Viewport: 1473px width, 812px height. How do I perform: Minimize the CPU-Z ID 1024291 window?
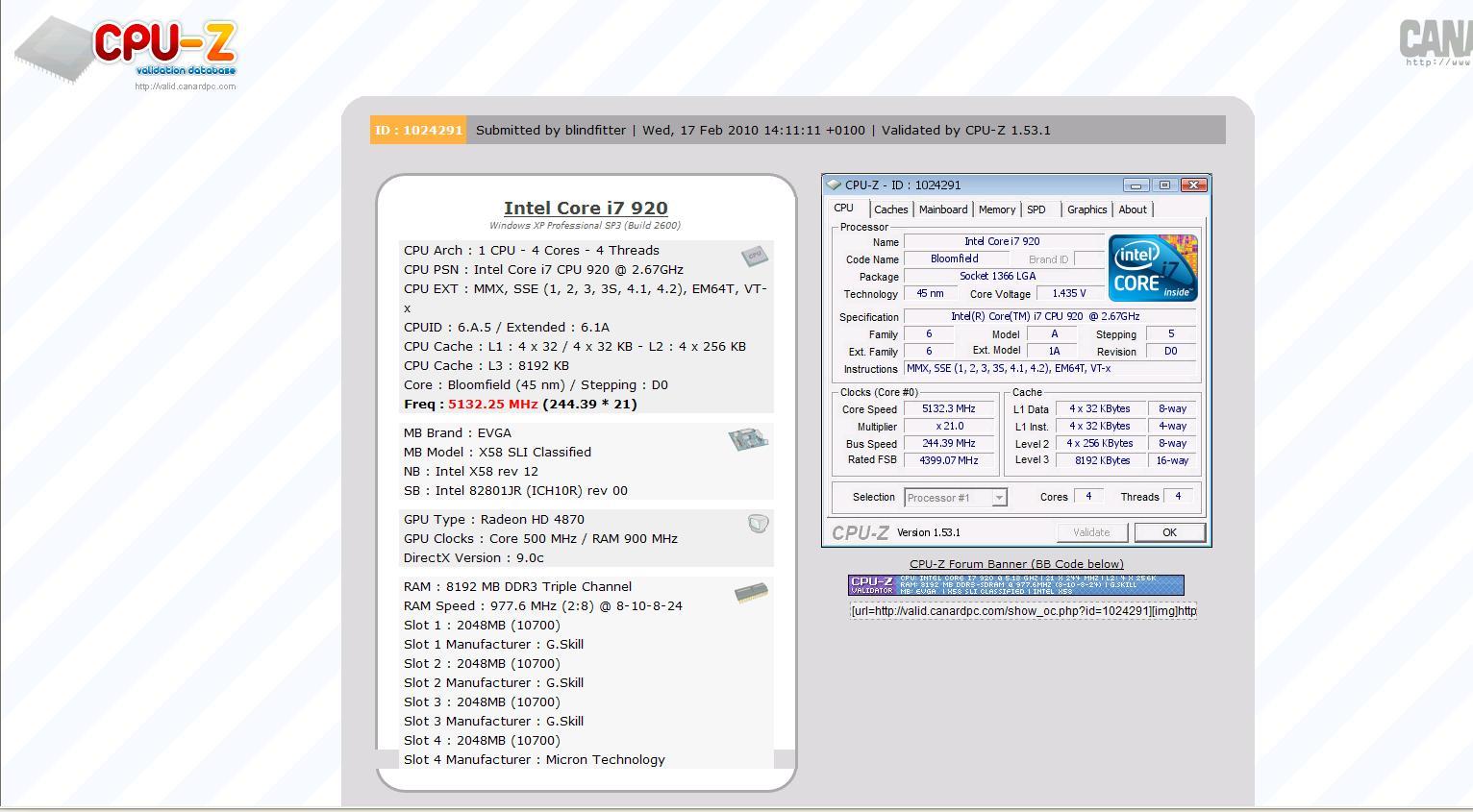pyautogui.click(x=1136, y=185)
